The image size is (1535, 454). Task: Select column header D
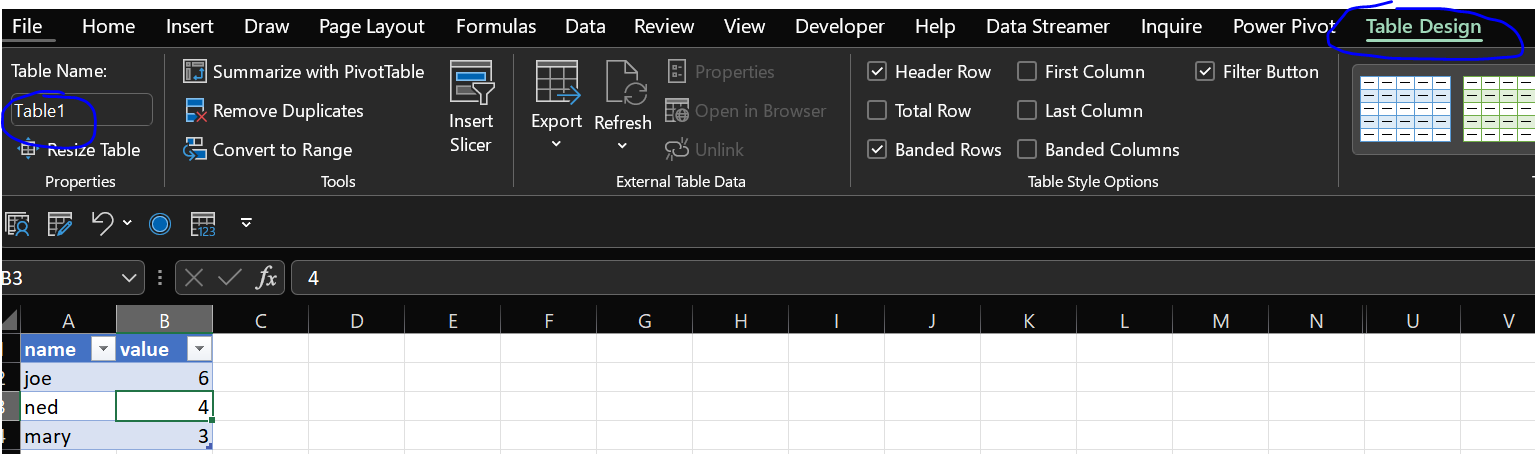click(x=356, y=321)
